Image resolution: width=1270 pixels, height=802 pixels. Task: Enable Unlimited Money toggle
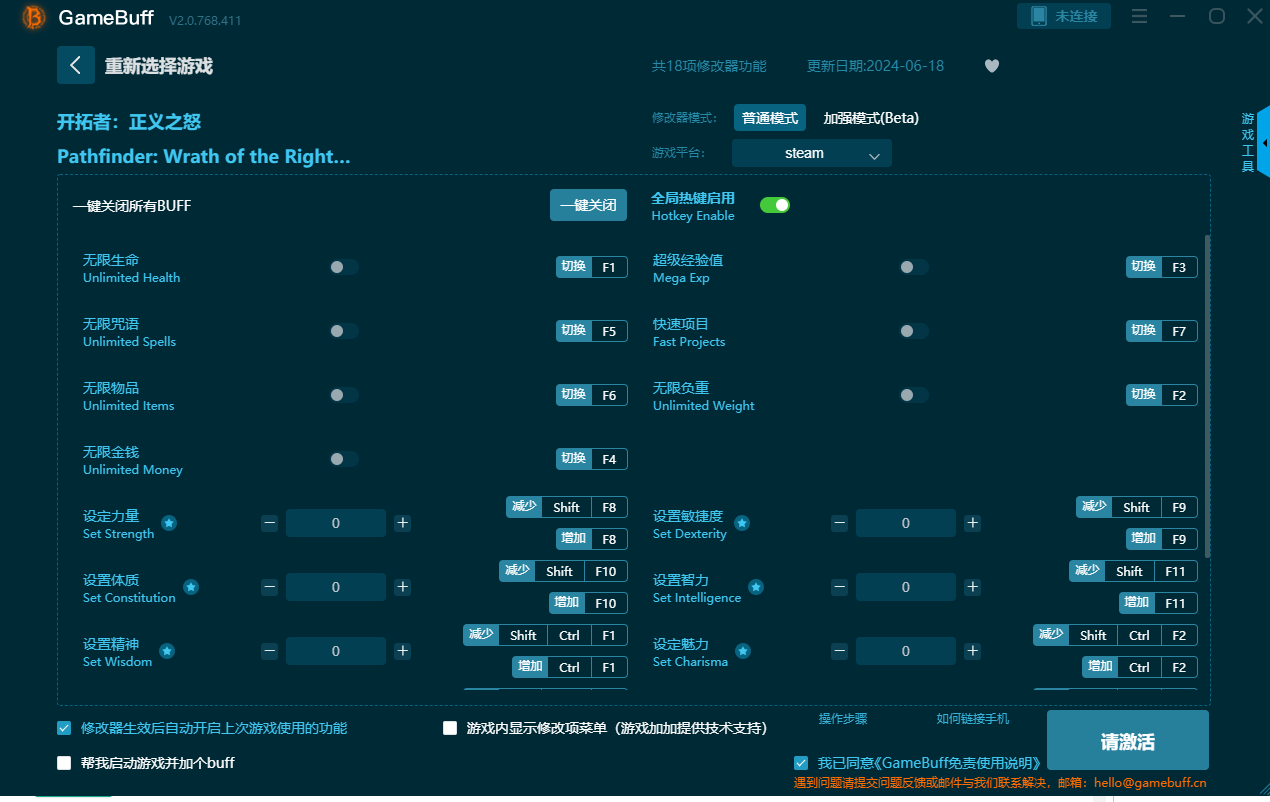click(x=344, y=459)
